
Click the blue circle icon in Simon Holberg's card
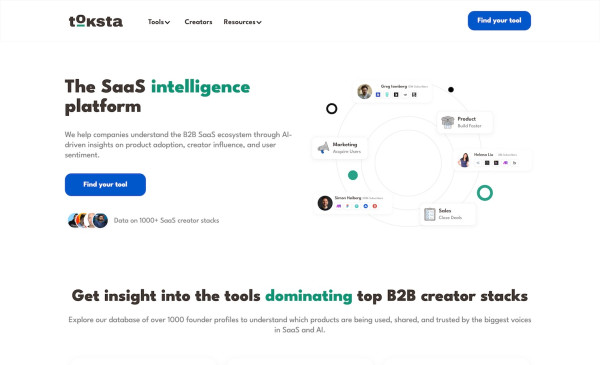[365, 206]
